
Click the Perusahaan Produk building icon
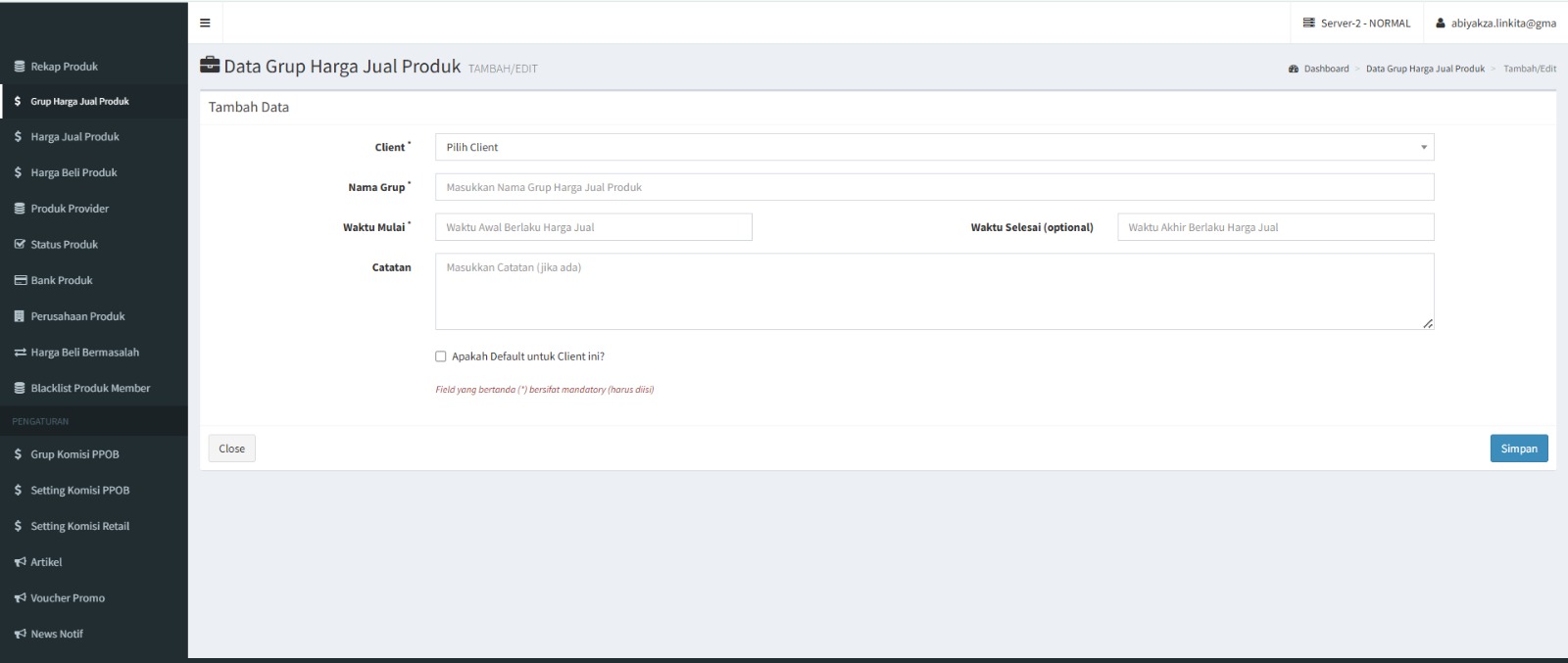pyautogui.click(x=19, y=316)
